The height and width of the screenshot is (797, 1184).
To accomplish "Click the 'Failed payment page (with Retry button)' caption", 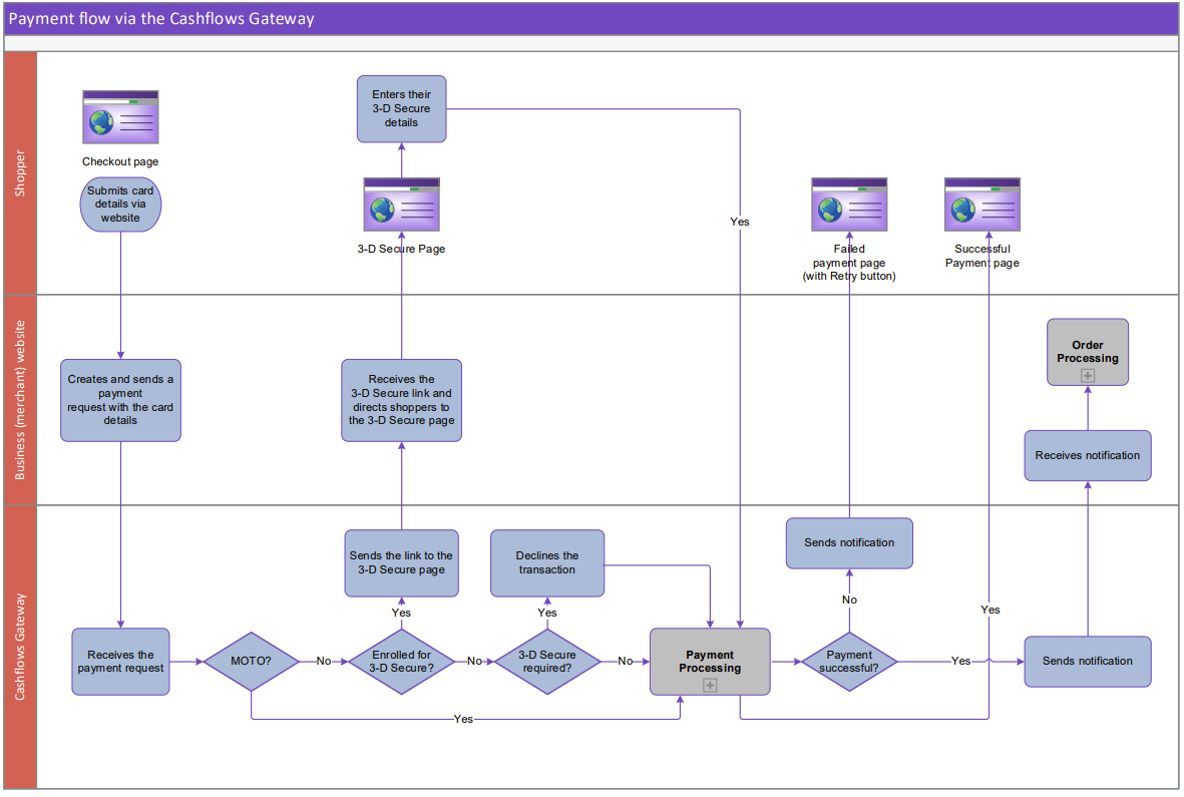I will 849,262.
